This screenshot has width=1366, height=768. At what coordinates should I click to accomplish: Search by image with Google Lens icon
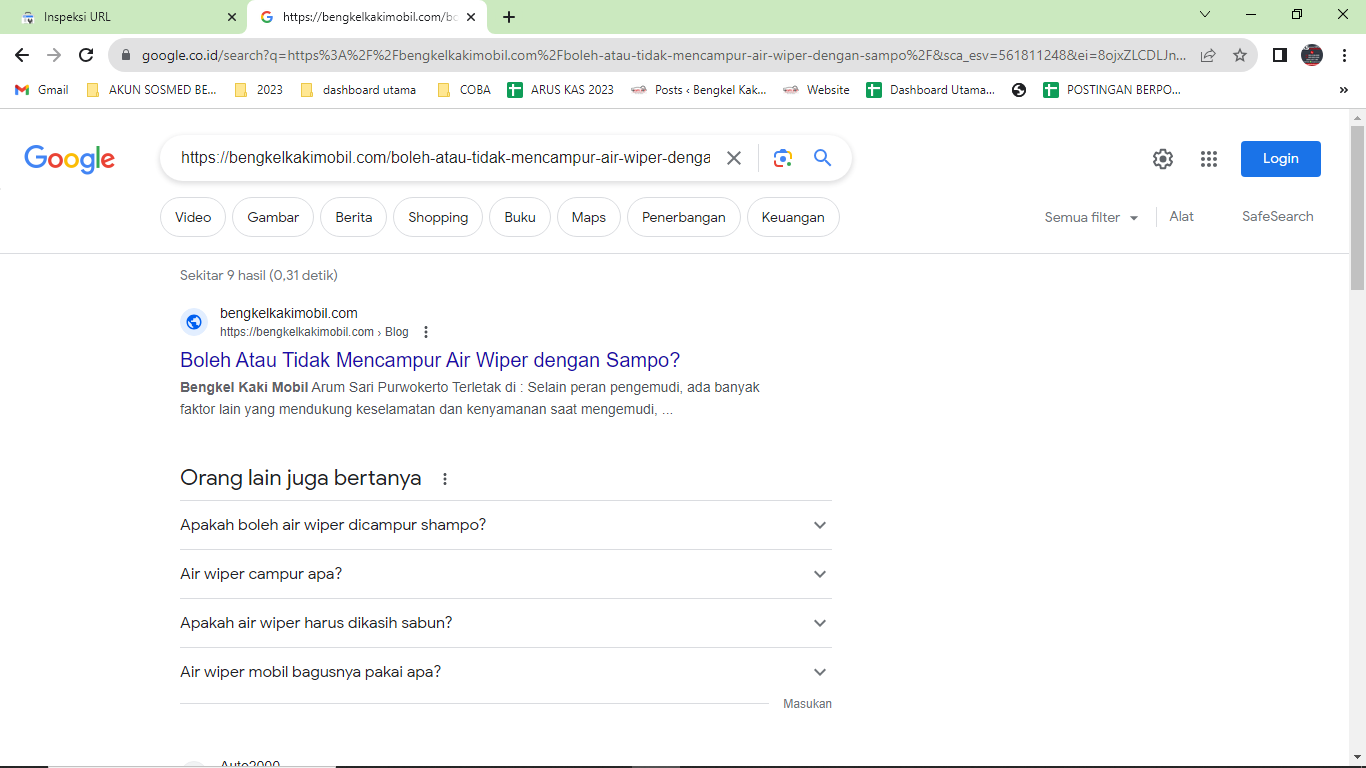click(782, 158)
